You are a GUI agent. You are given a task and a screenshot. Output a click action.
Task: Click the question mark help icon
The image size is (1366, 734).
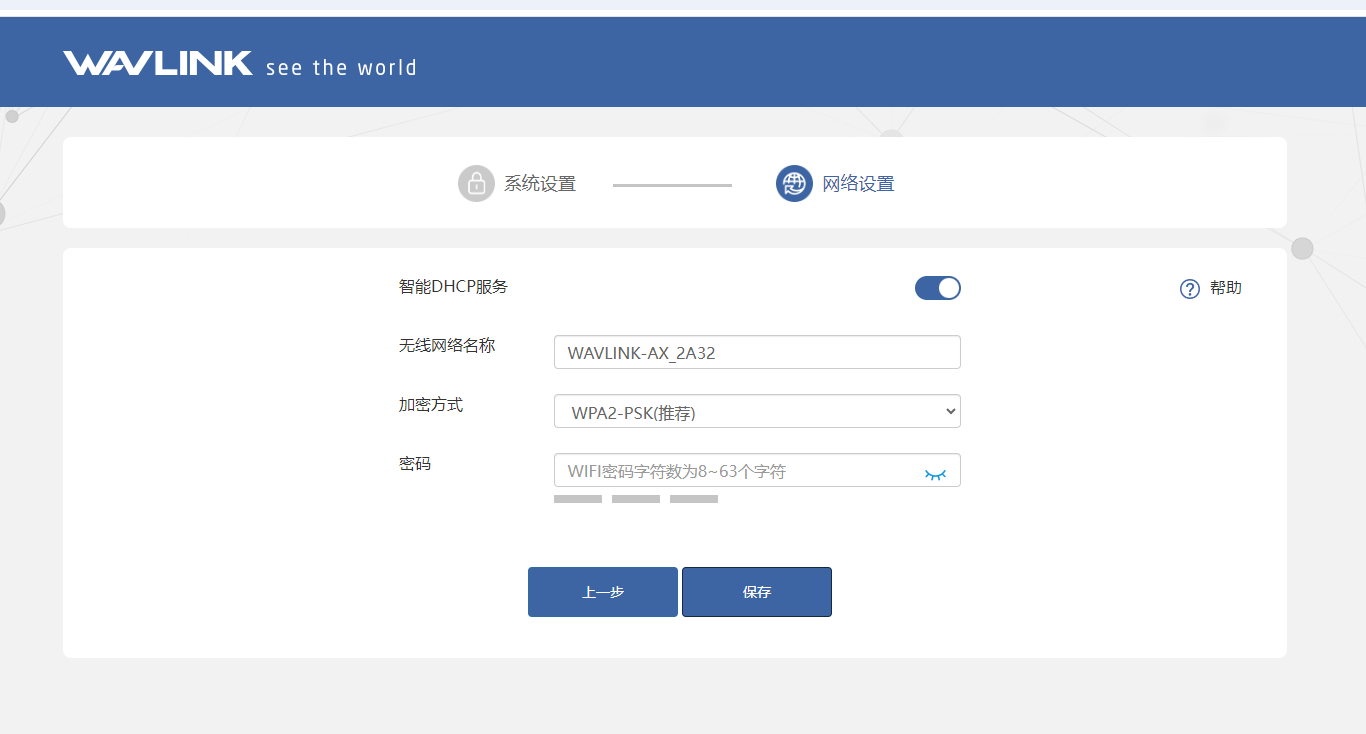(x=1189, y=289)
